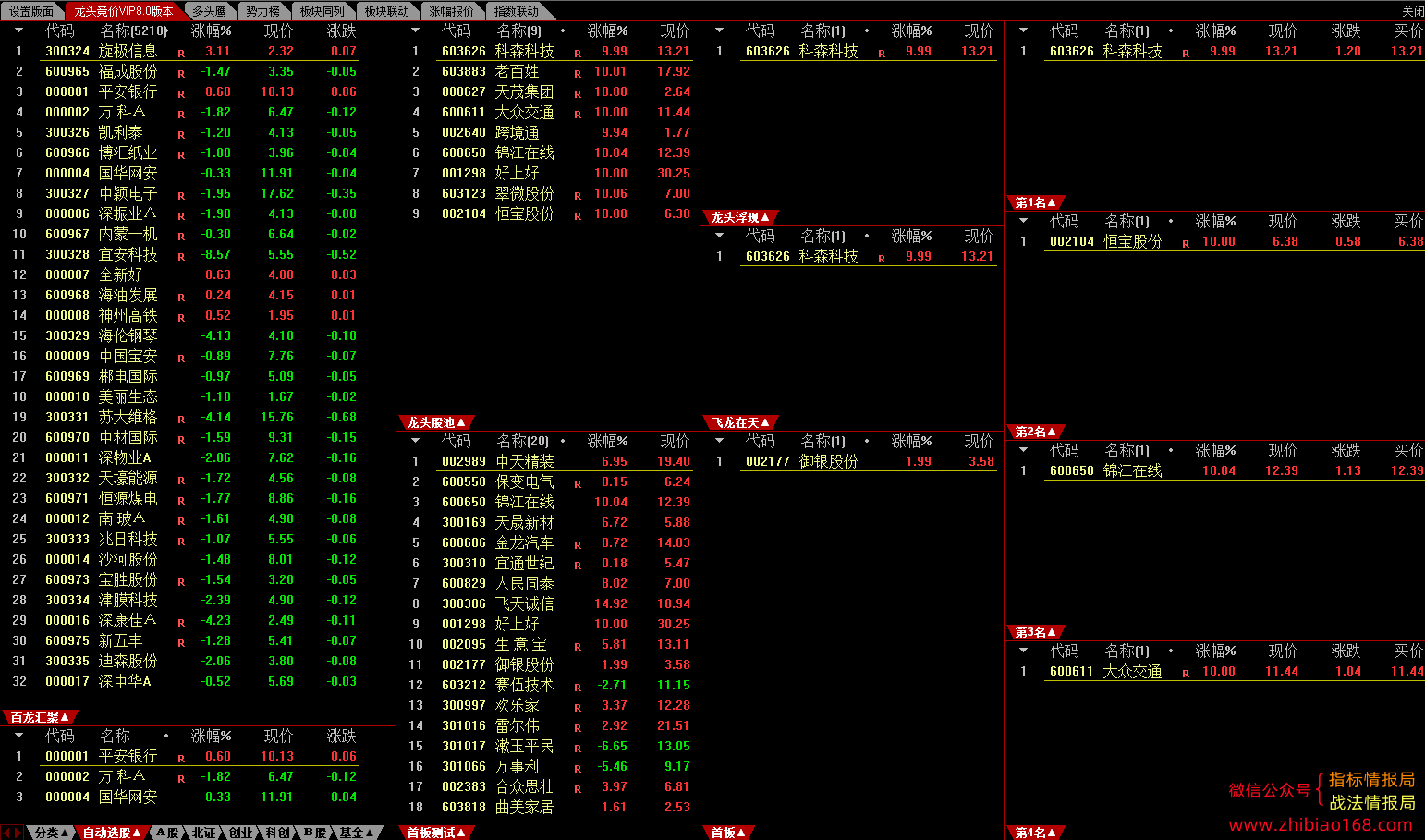Click 名称(5218) column header
Screen dimensions: 1425x840
tap(135, 30)
